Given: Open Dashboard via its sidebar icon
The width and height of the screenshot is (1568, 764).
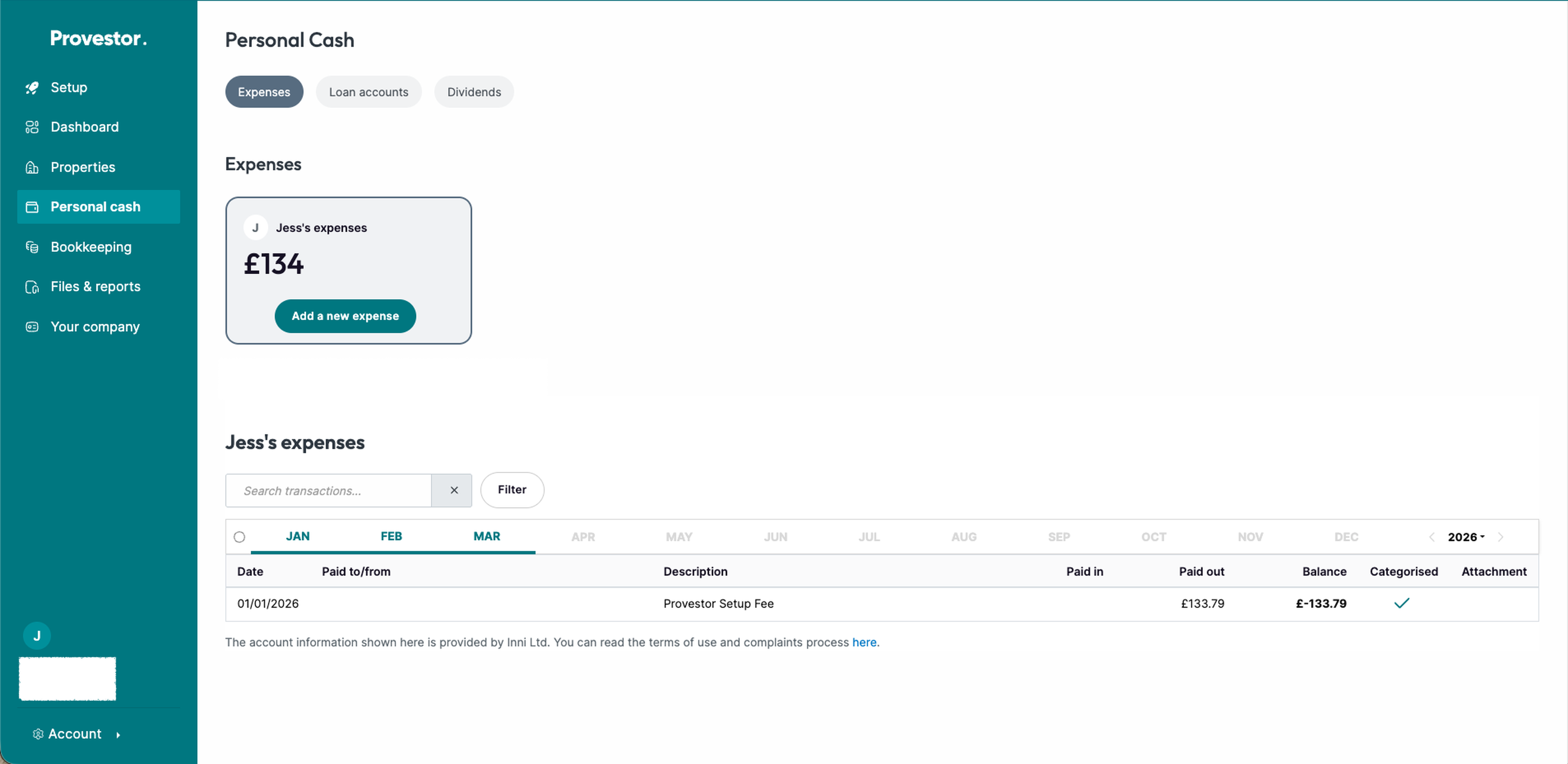Looking at the screenshot, I should point(32,127).
